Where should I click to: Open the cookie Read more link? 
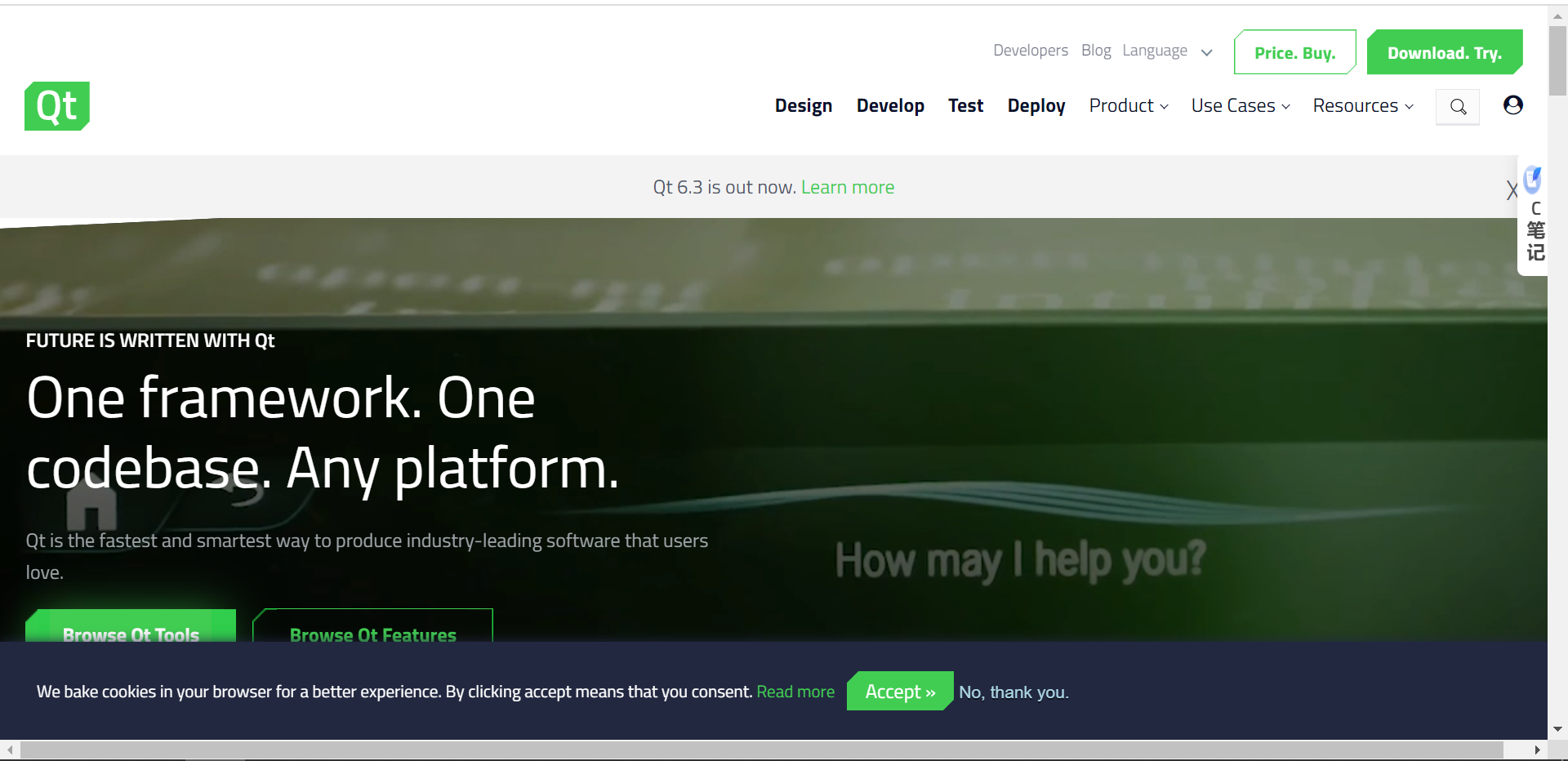(x=795, y=692)
